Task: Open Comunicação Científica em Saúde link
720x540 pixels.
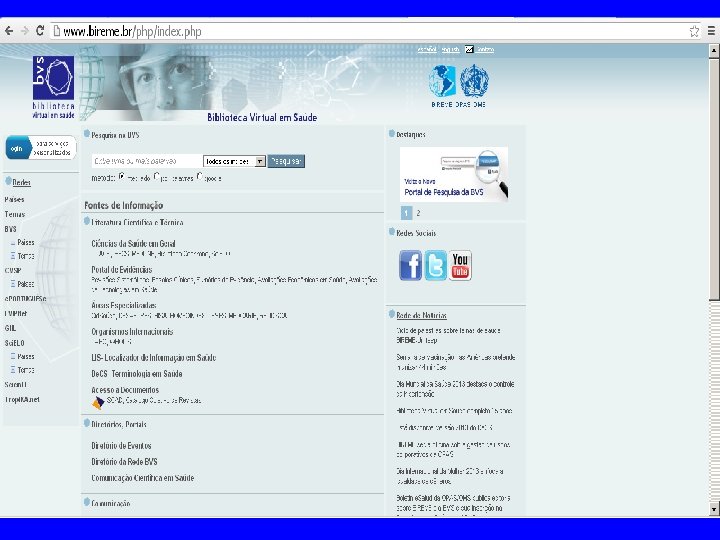Action: (142, 478)
